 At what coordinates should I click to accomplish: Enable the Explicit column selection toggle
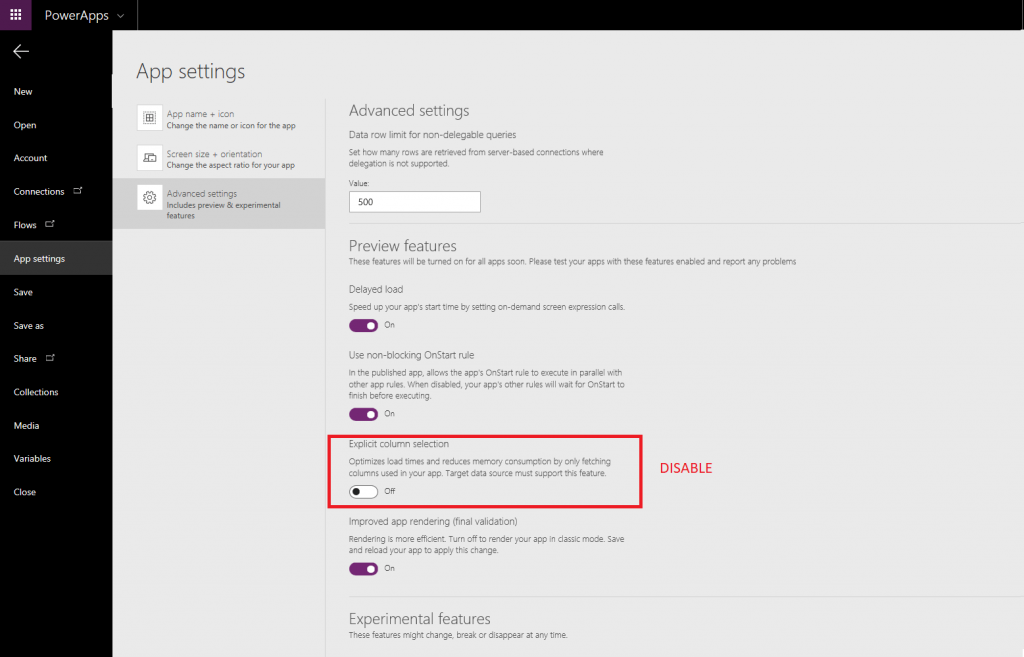click(x=363, y=491)
